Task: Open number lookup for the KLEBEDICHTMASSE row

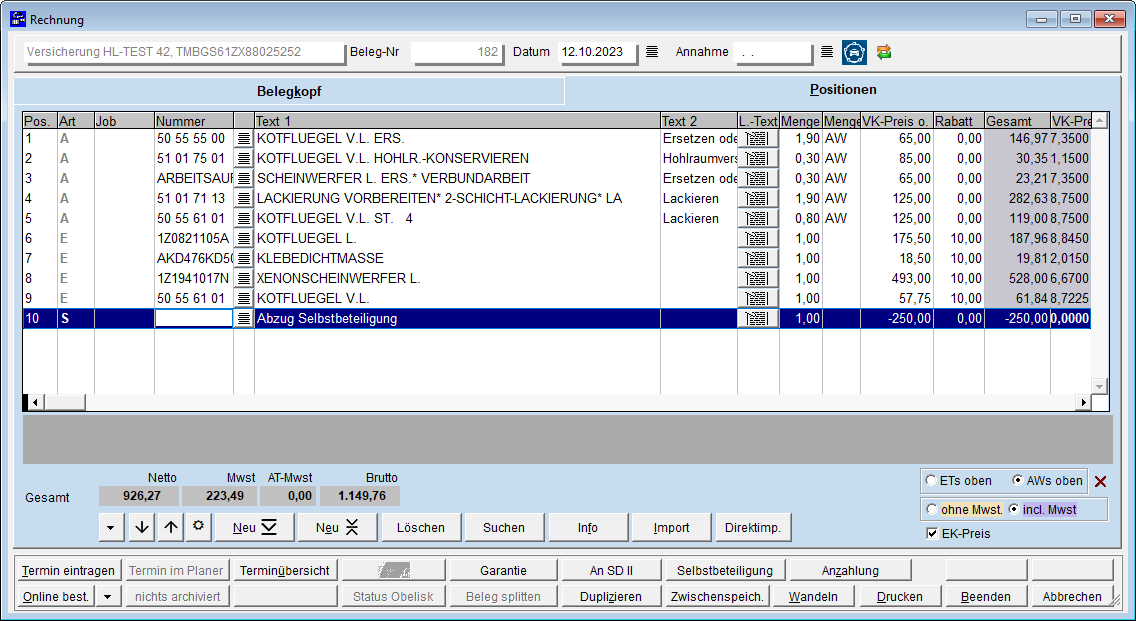Action: click(243, 258)
